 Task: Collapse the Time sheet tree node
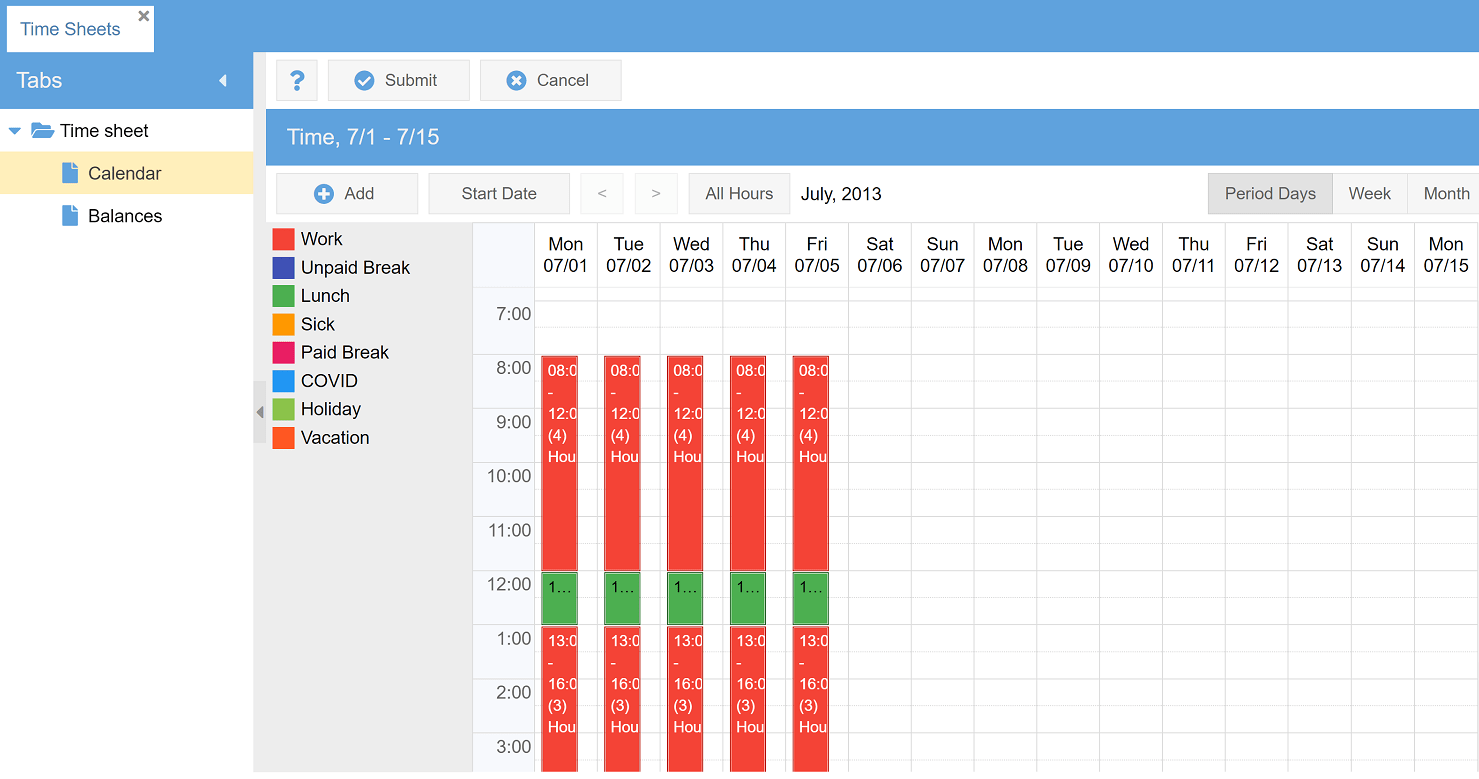tap(14, 130)
